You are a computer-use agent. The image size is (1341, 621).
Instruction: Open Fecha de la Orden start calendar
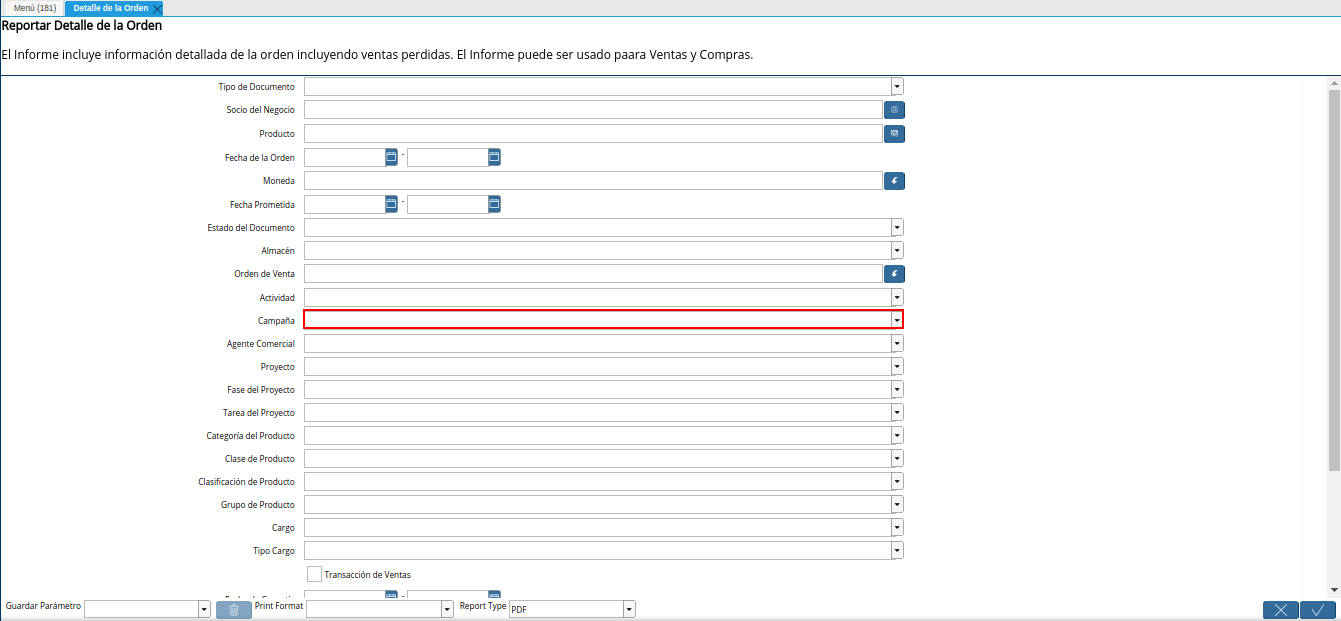pyautogui.click(x=391, y=157)
